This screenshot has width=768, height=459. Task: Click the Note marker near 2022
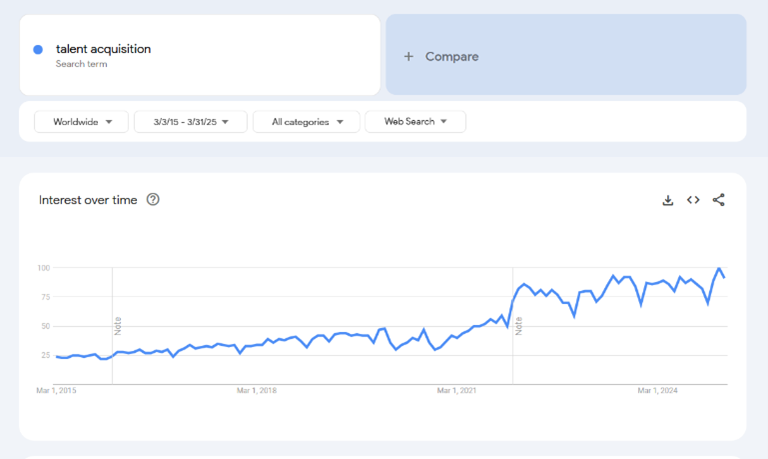[x=519, y=326]
